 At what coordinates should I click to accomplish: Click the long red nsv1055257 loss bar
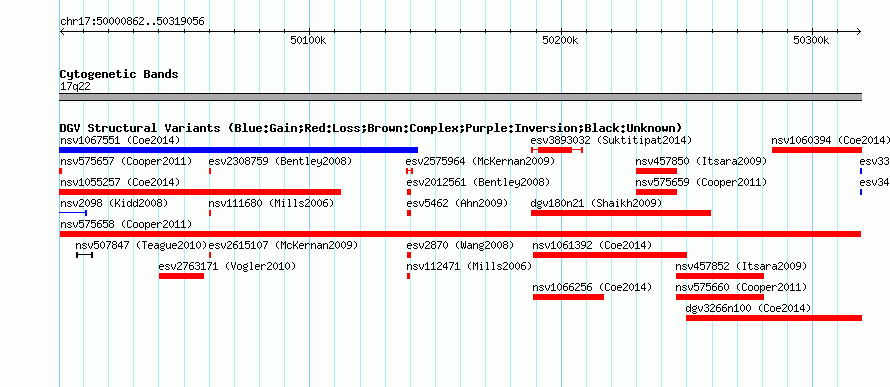point(200,192)
